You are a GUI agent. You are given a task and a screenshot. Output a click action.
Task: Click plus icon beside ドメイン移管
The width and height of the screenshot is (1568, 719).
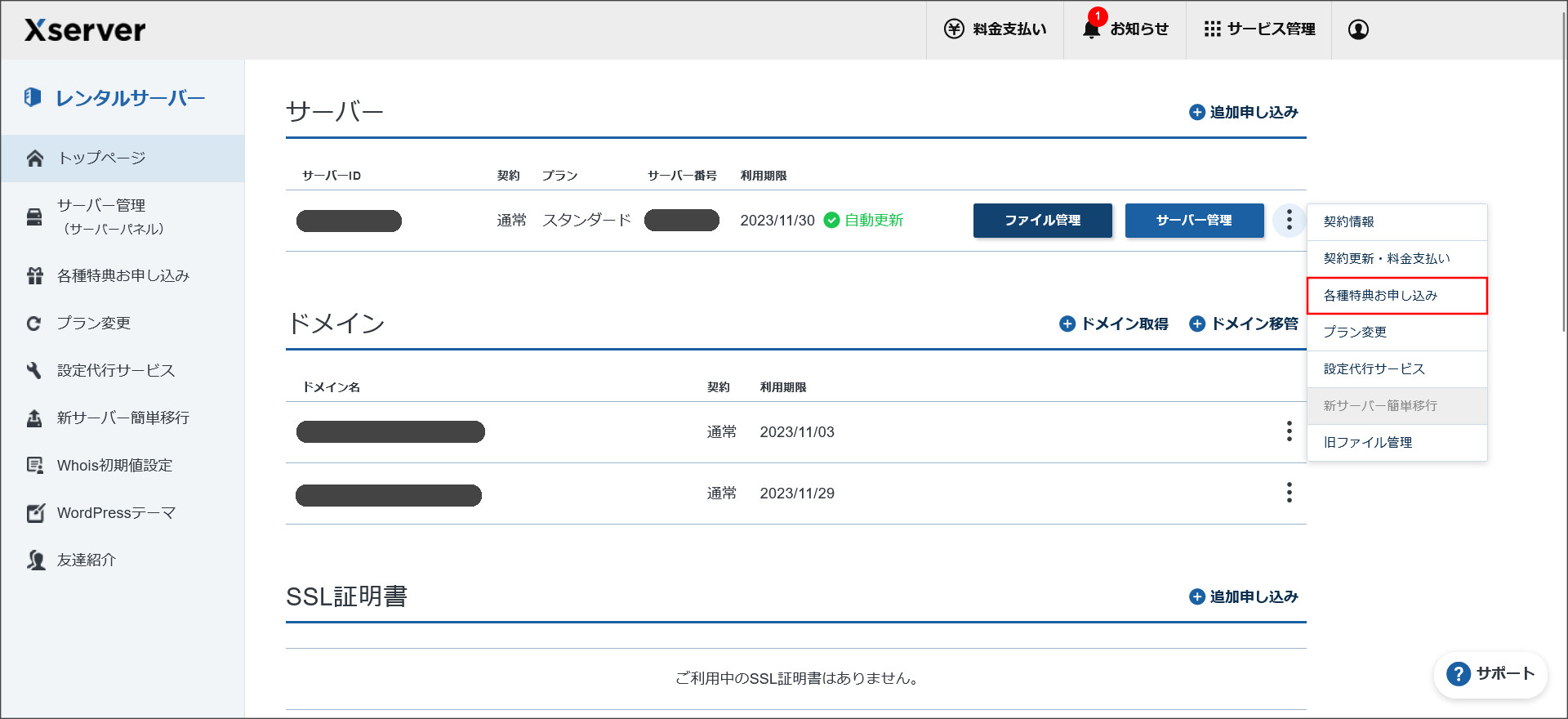point(1197,324)
